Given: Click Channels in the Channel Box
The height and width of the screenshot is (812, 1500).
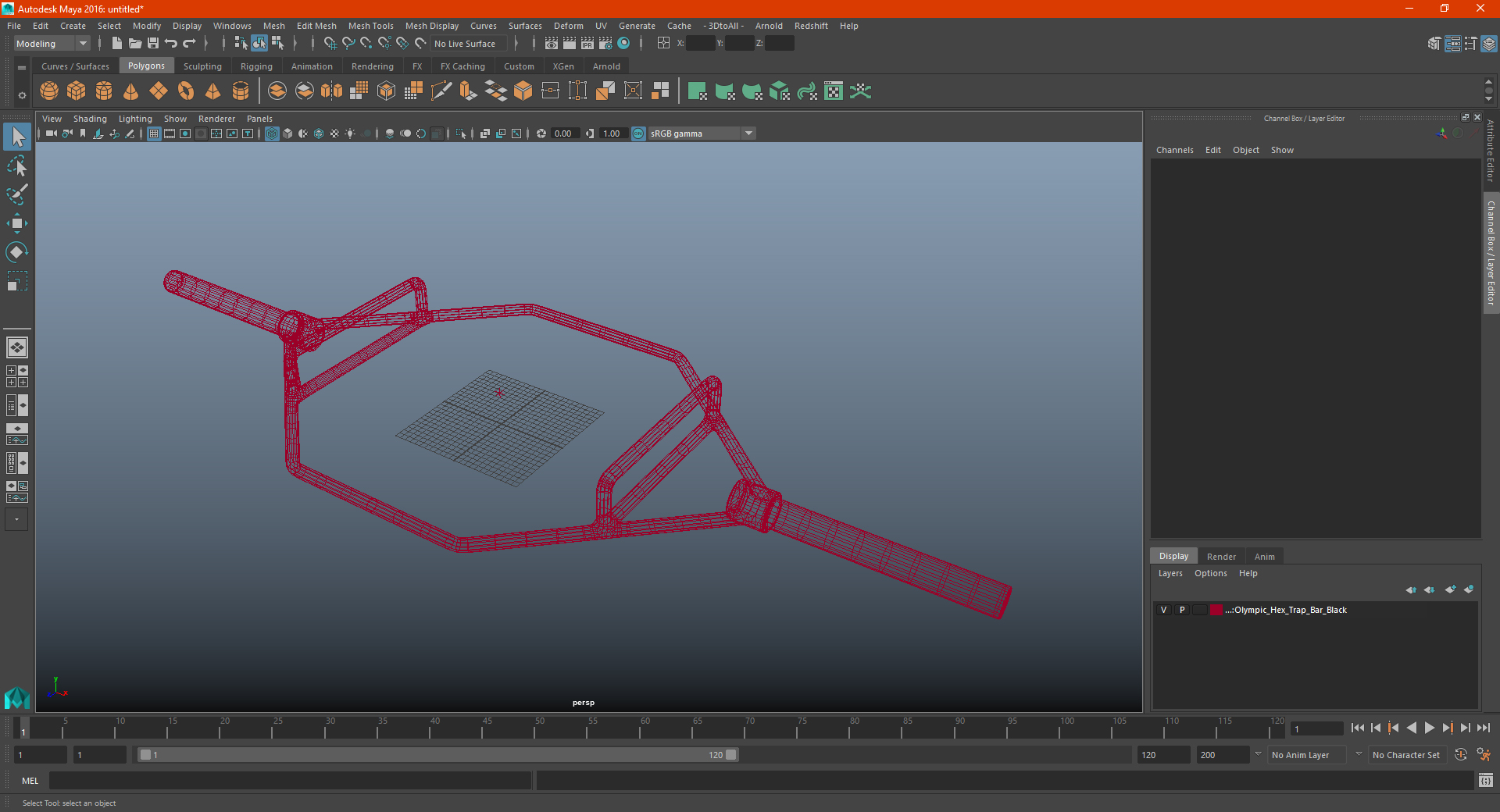Looking at the screenshot, I should 1174,150.
